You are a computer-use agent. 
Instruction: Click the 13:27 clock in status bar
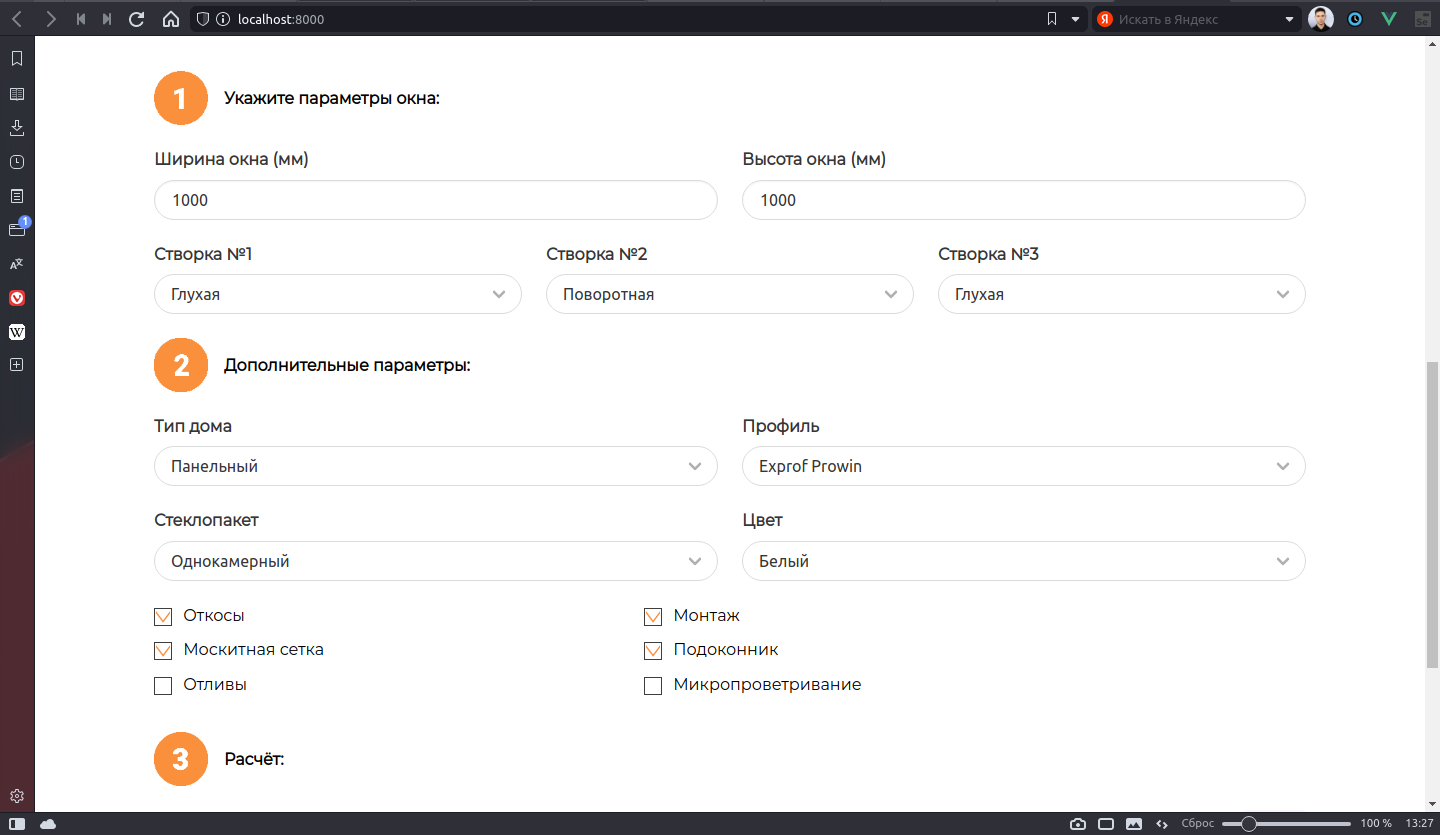pos(1419,824)
